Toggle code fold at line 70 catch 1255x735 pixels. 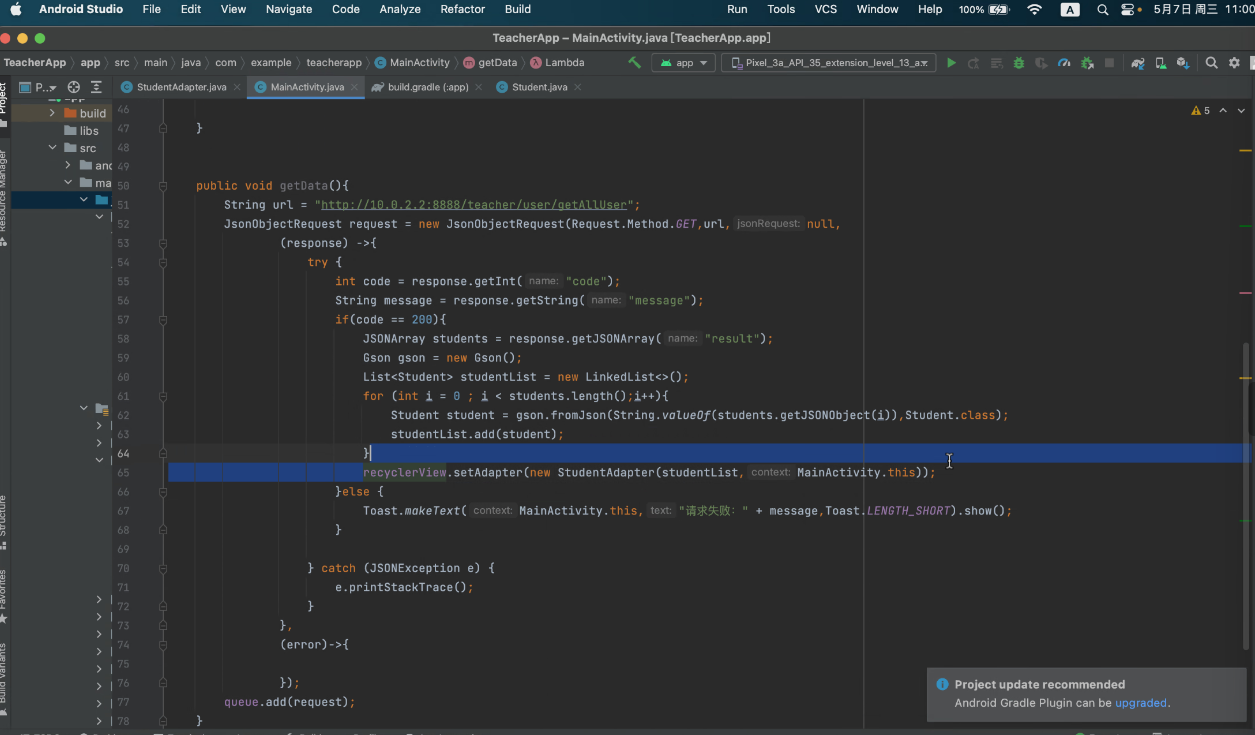[x=162, y=568]
